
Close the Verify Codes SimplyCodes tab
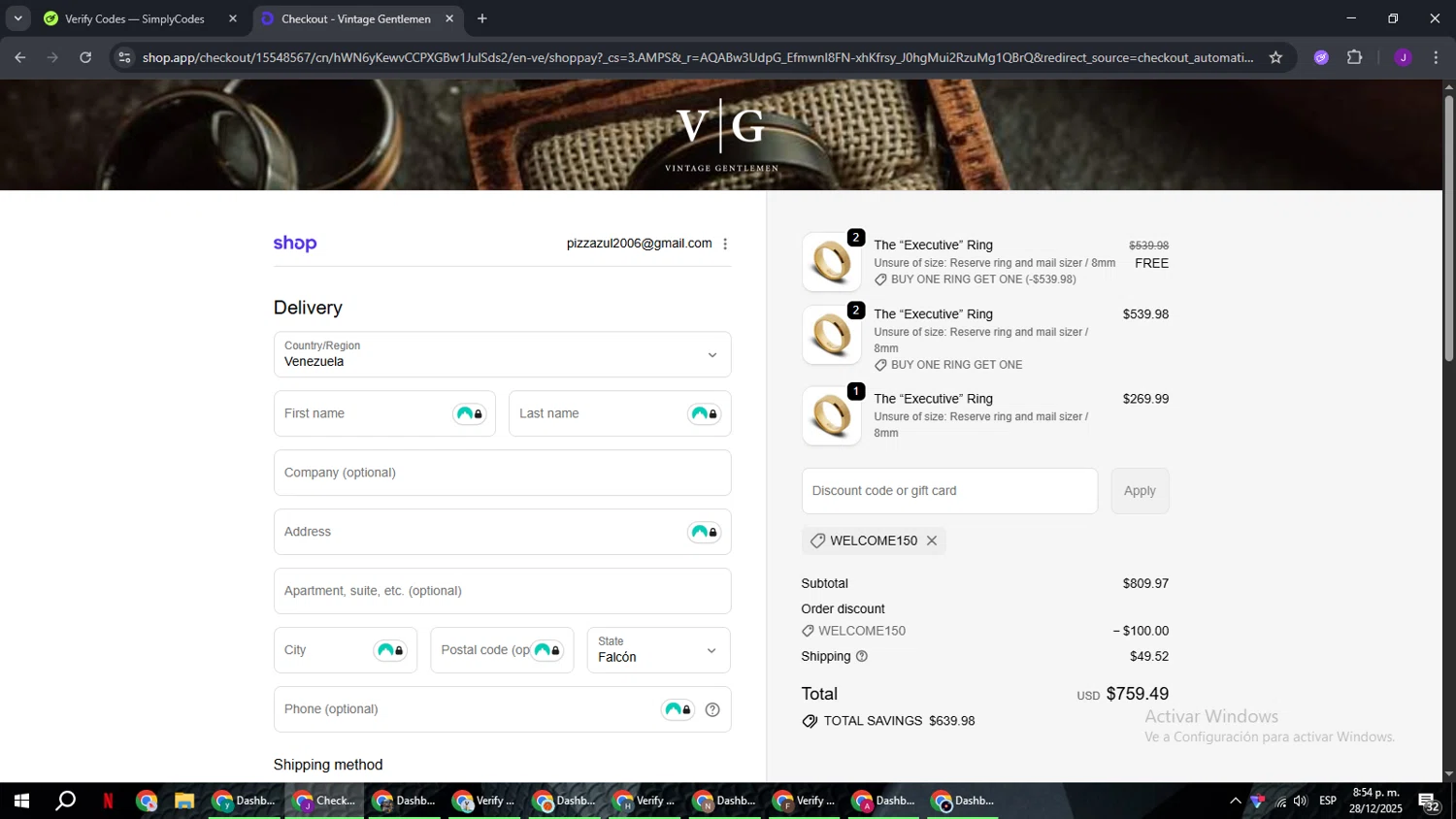[233, 18]
